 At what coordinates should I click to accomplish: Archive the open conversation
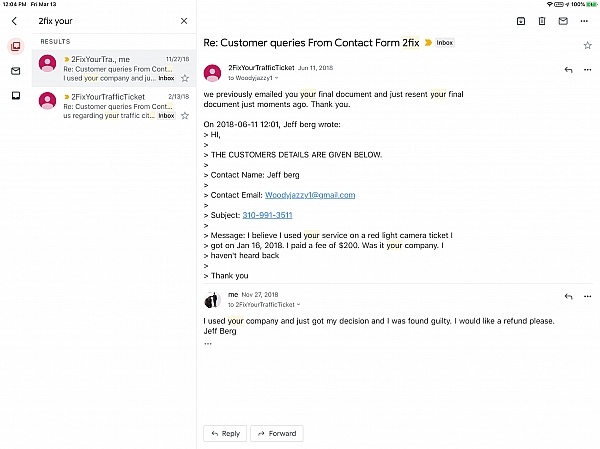point(521,20)
